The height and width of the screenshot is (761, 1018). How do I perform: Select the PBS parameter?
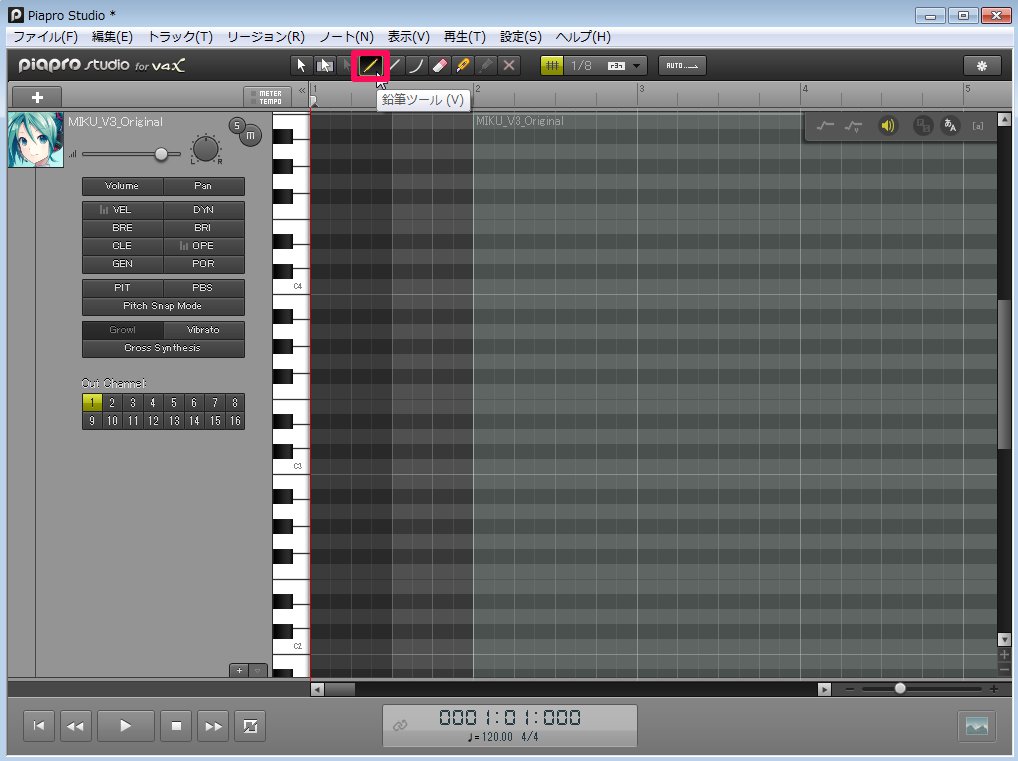[x=203, y=288]
